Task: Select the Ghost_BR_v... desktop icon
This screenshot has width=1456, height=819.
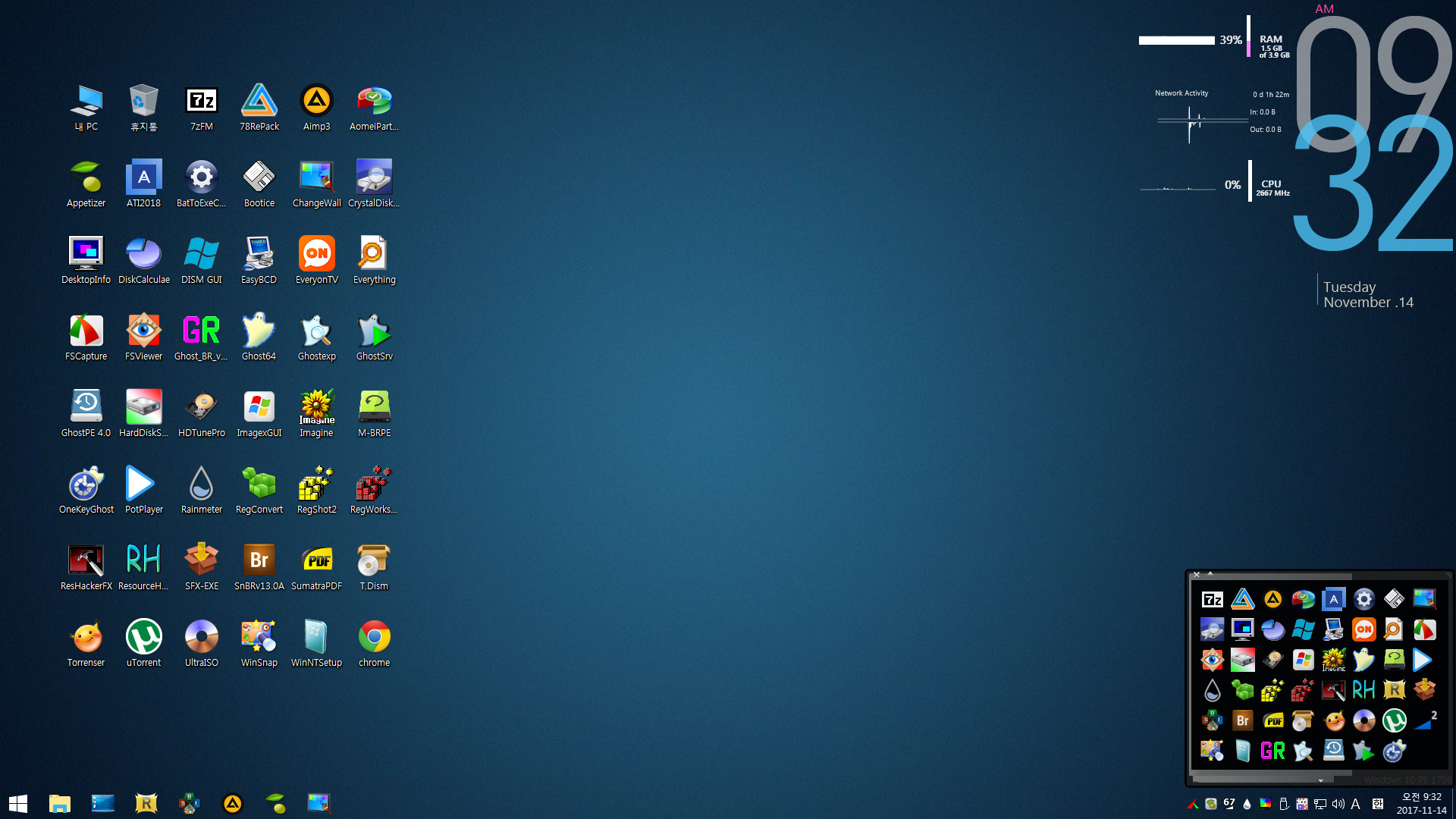Action: coord(202,337)
